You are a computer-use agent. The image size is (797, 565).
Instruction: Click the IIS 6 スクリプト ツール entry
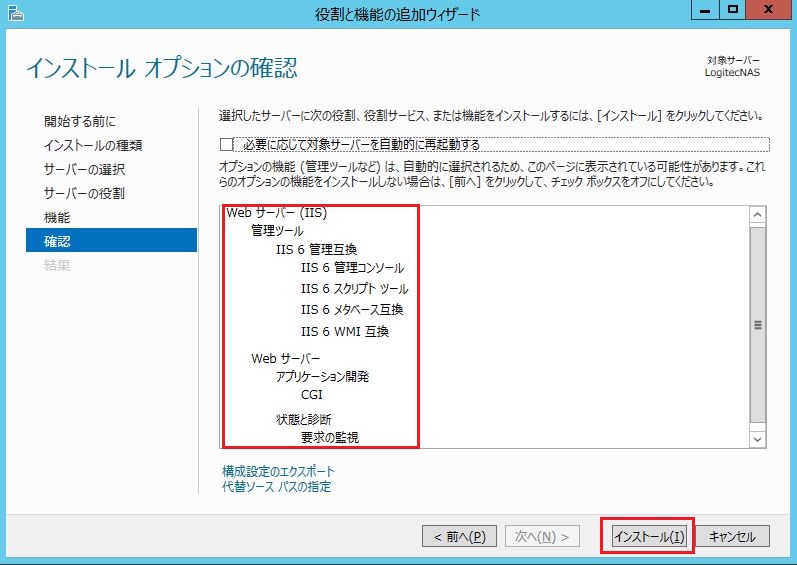pyautogui.click(x=354, y=289)
